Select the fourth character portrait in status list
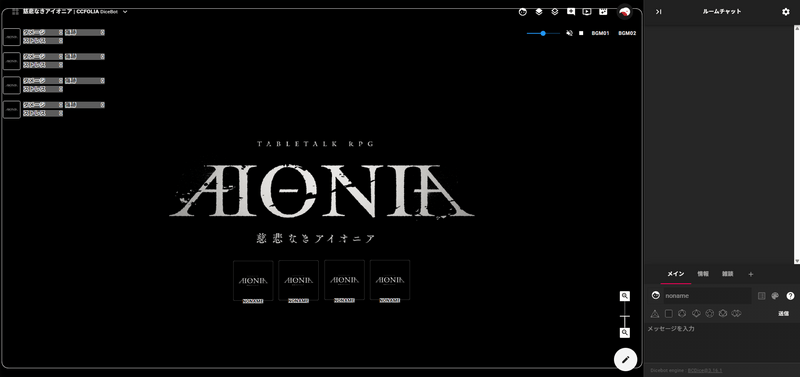The height and width of the screenshot is (377, 800). tap(12, 110)
